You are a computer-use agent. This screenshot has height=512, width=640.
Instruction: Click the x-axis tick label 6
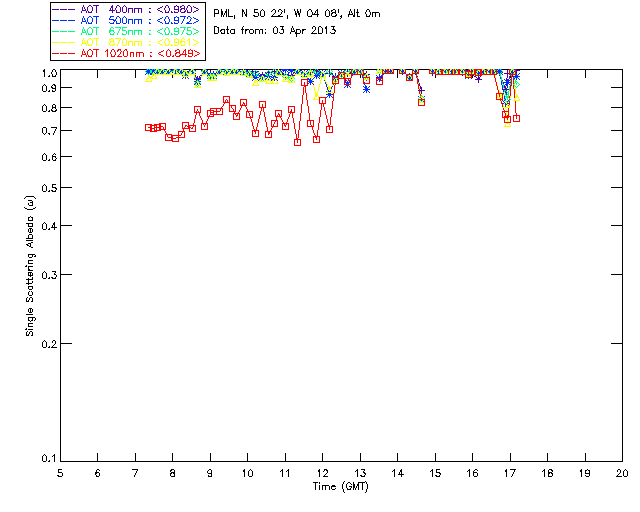[x=98, y=473]
